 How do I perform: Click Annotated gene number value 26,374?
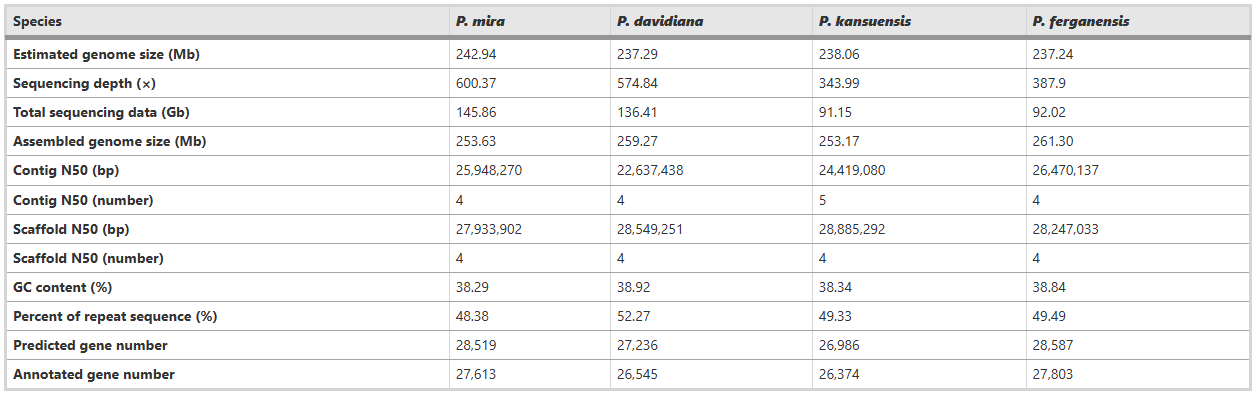[x=839, y=374]
